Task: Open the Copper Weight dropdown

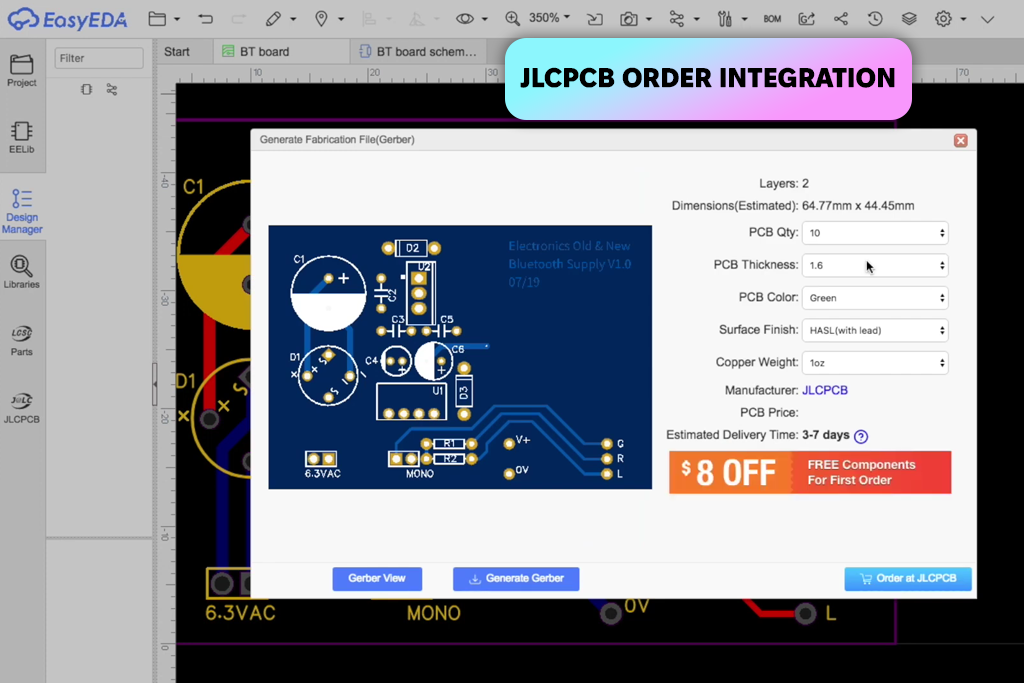Action: point(875,362)
